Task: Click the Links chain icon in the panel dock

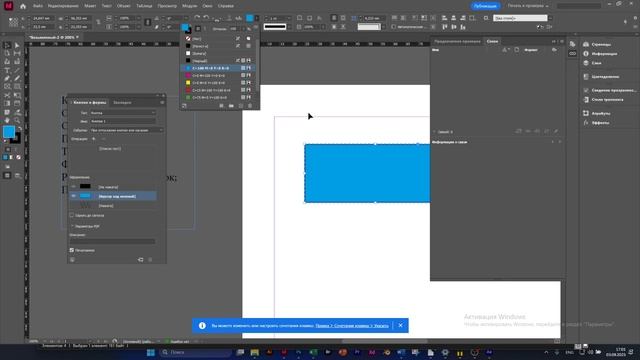Action: point(572,53)
